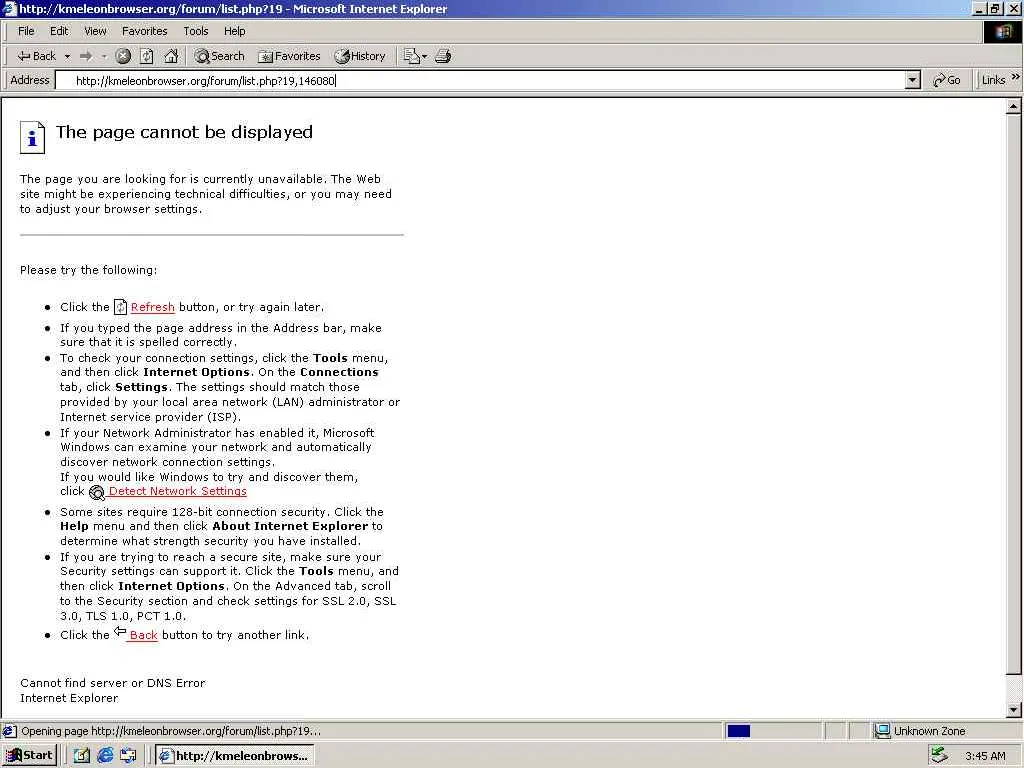Click the 'The page cannot be displayed' heading
The width and height of the screenshot is (1024, 768).
pyautogui.click(x=184, y=132)
